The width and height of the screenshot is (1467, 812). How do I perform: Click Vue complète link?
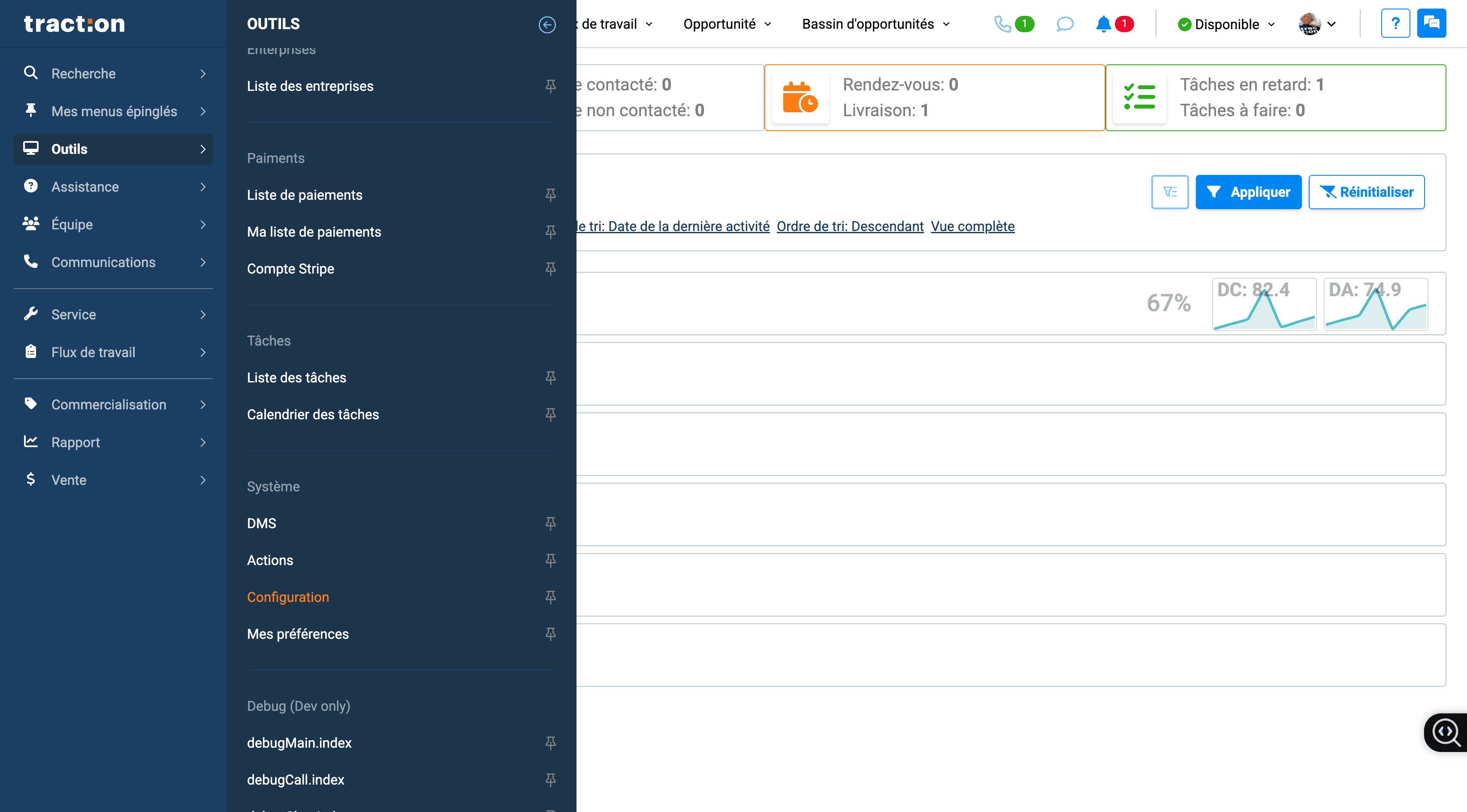coord(972,226)
